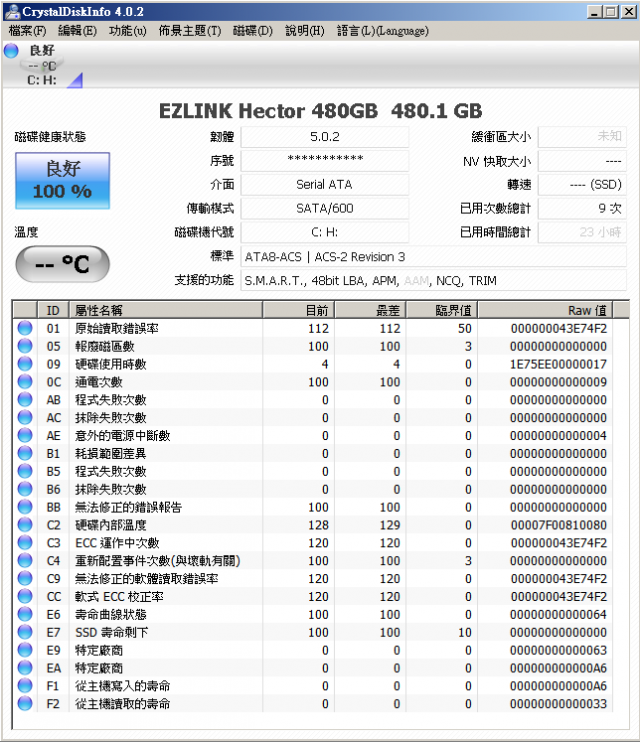
Task: Select the 原始讀取錯誤率 attribute name
Action: point(117,328)
